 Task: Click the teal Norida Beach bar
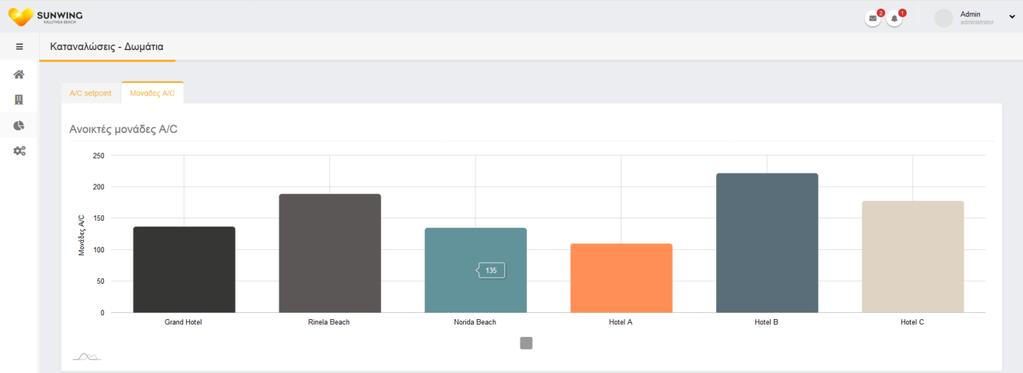pyautogui.click(x=476, y=270)
